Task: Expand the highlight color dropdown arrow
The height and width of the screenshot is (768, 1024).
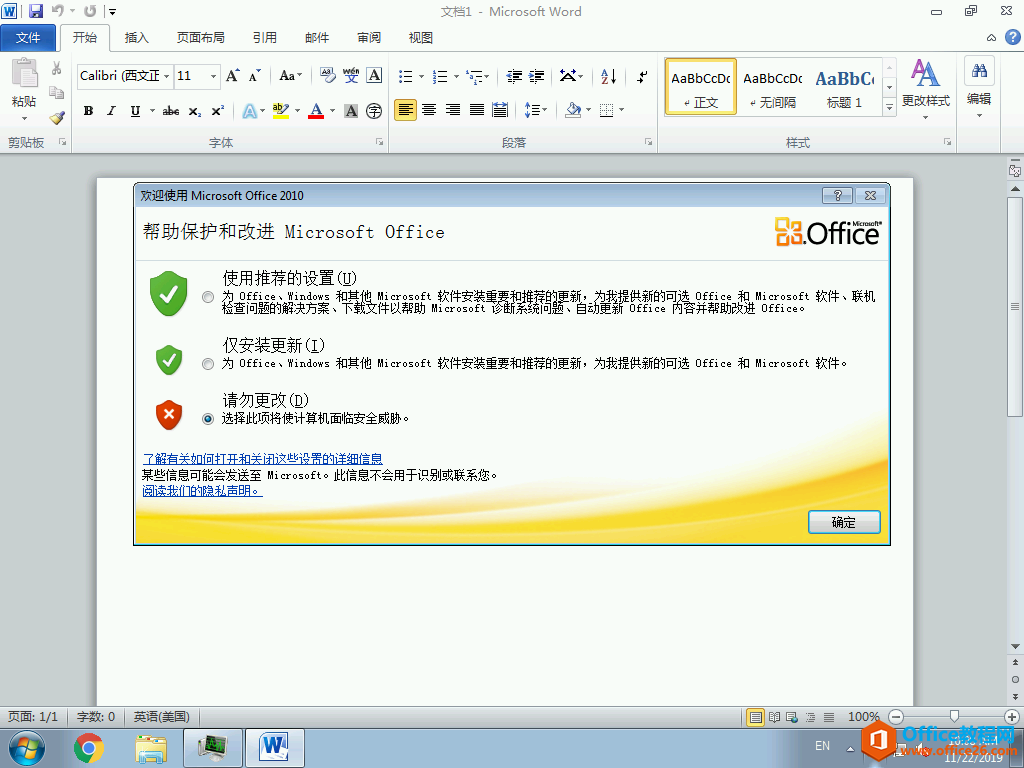Action: [x=297, y=111]
